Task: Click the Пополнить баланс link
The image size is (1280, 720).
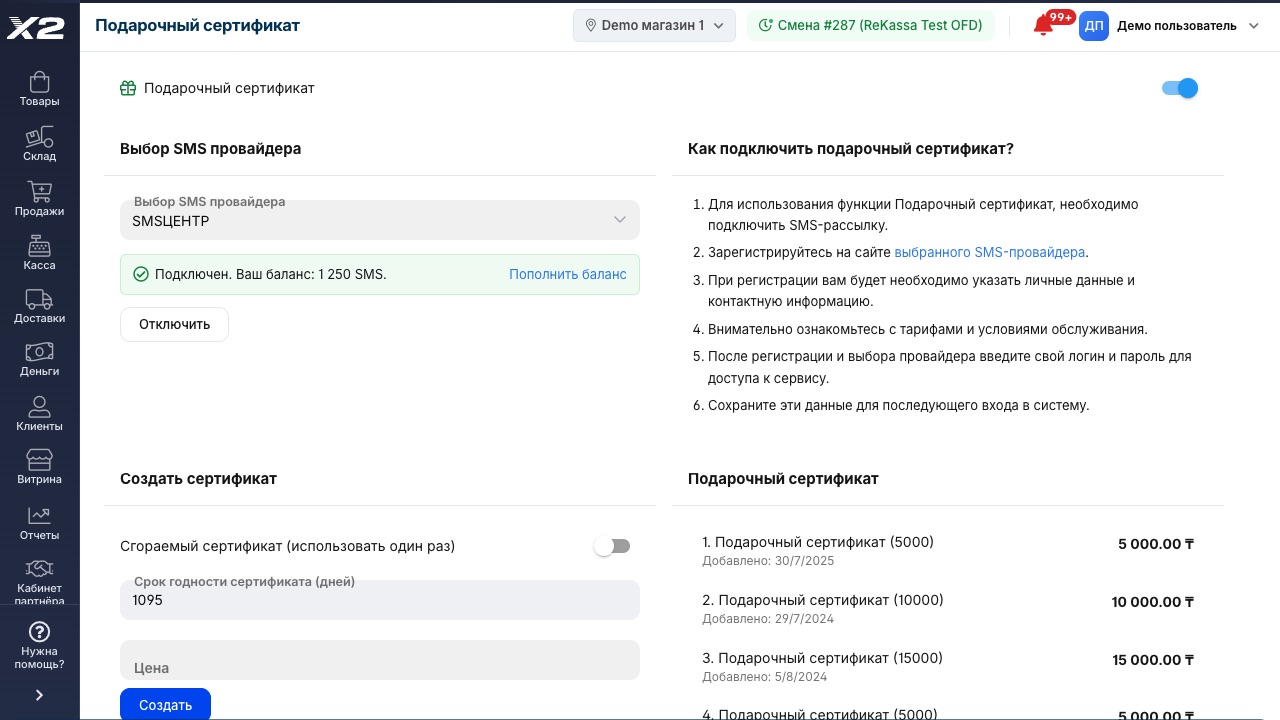Action: (x=568, y=274)
